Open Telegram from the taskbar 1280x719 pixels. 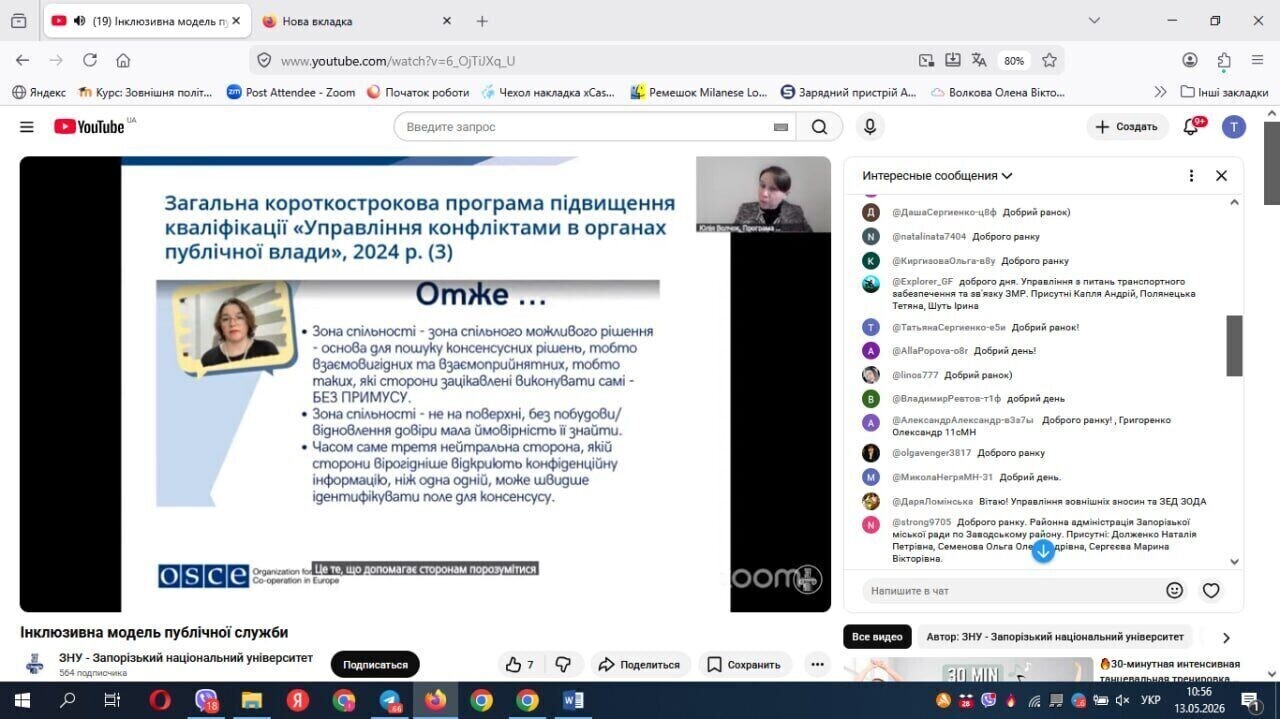[x=390, y=700]
